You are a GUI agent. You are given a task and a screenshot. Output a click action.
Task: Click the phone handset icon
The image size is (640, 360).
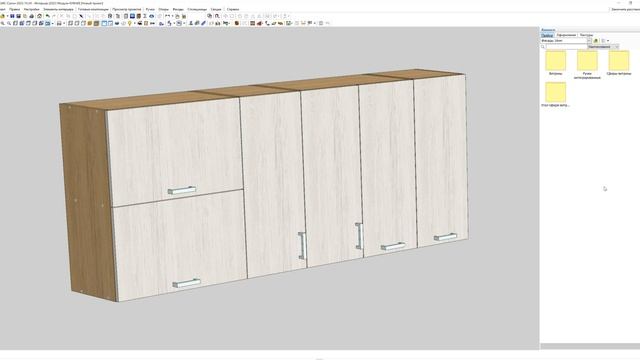point(267,23)
